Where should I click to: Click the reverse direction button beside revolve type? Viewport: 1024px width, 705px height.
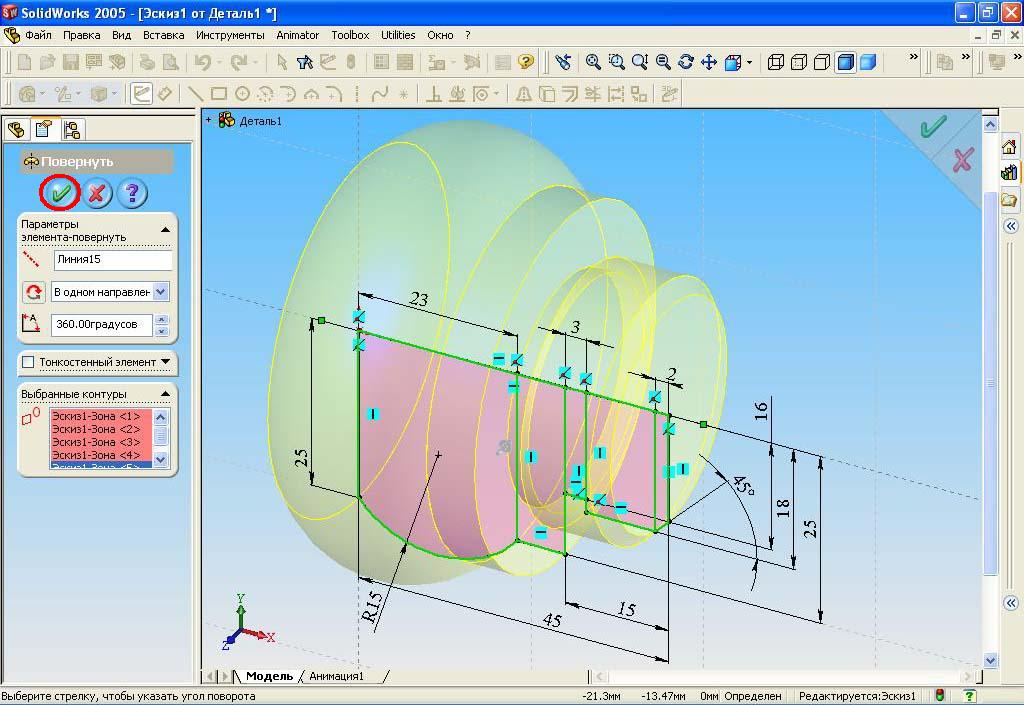point(33,292)
